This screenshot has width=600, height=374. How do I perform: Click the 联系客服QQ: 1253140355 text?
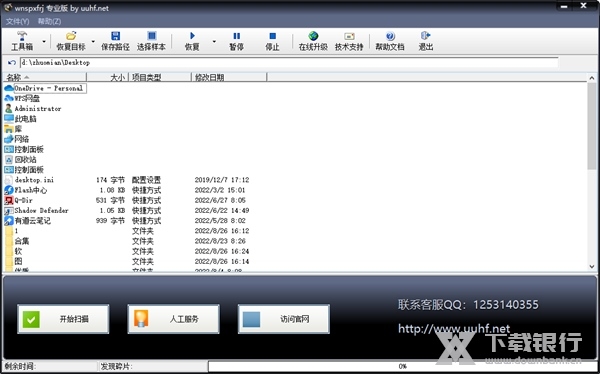click(x=468, y=305)
